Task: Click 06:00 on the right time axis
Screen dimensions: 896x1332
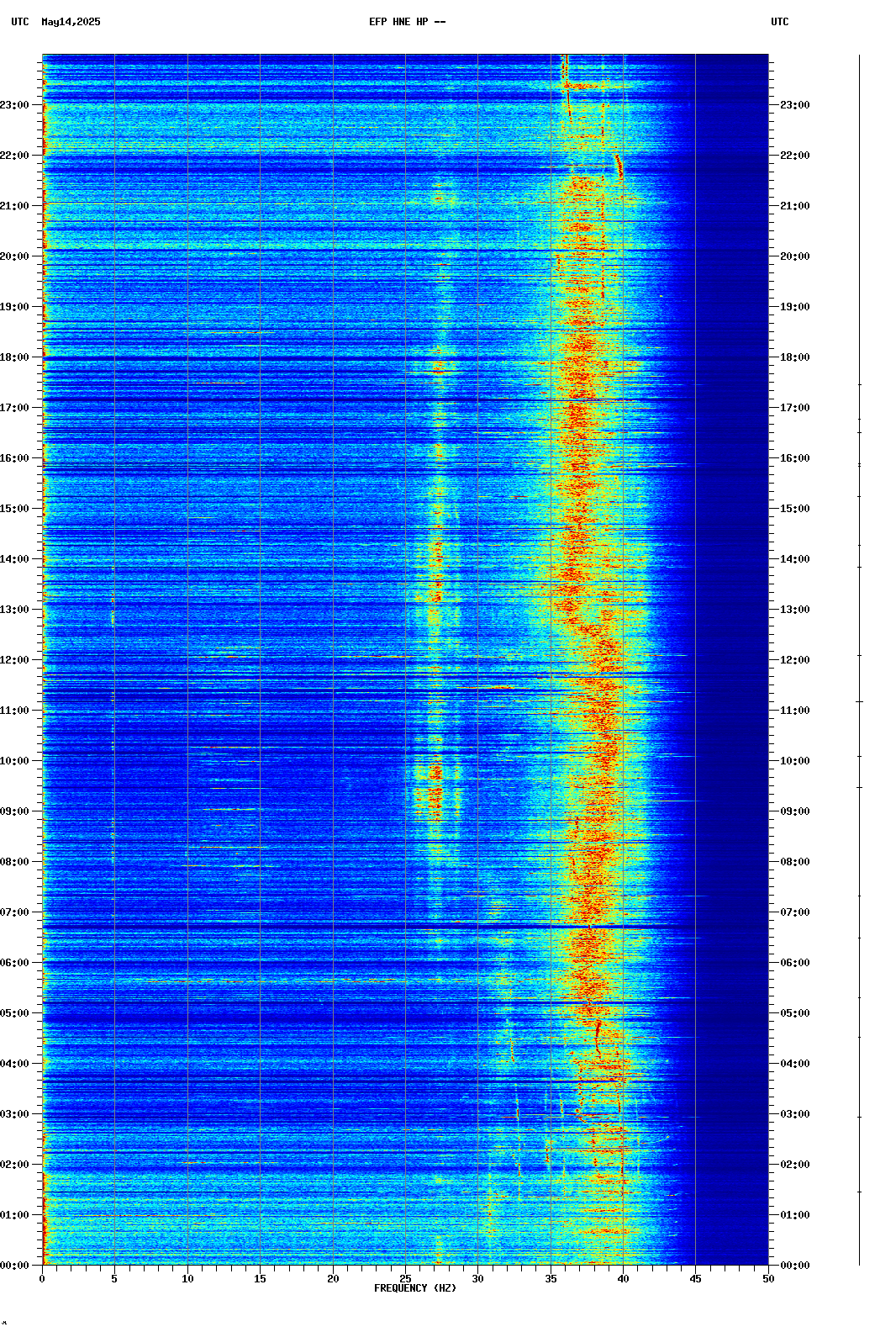Action: click(x=795, y=963)
